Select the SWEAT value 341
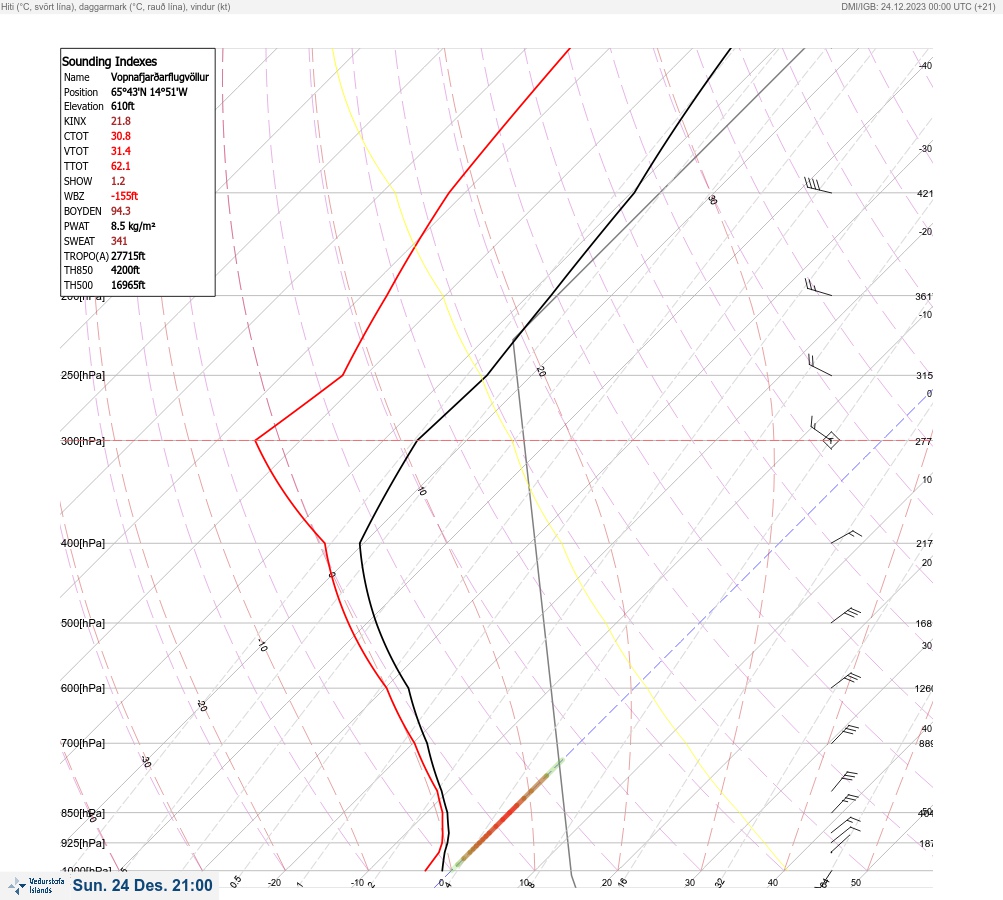 click(119, 241)
